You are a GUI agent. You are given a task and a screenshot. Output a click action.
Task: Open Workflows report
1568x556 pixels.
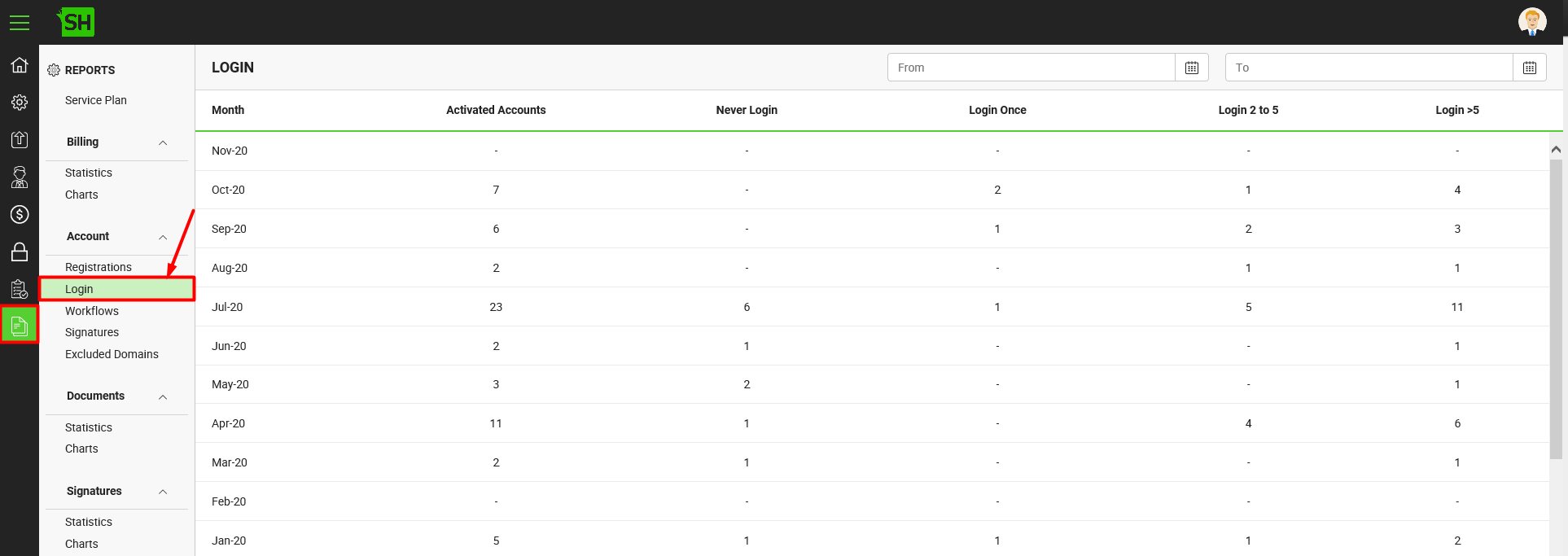(92, 311)
